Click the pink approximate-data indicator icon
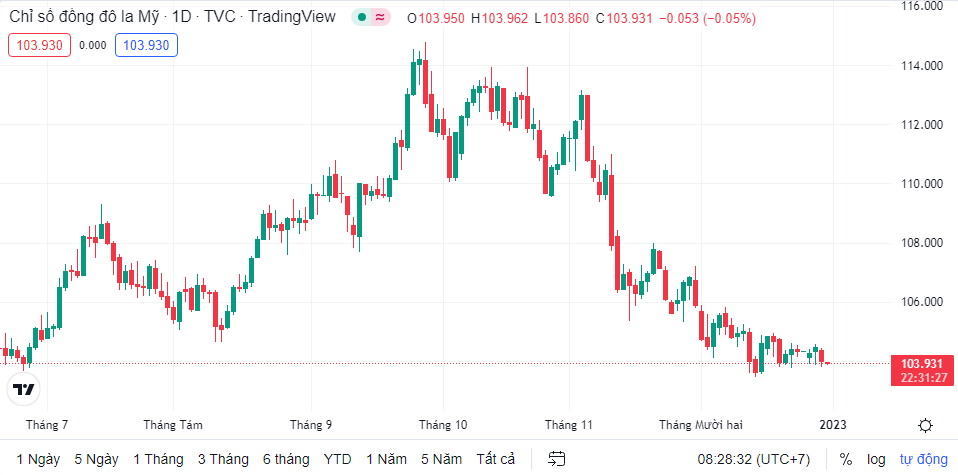958x475 pixels. [x=379, y=18]
